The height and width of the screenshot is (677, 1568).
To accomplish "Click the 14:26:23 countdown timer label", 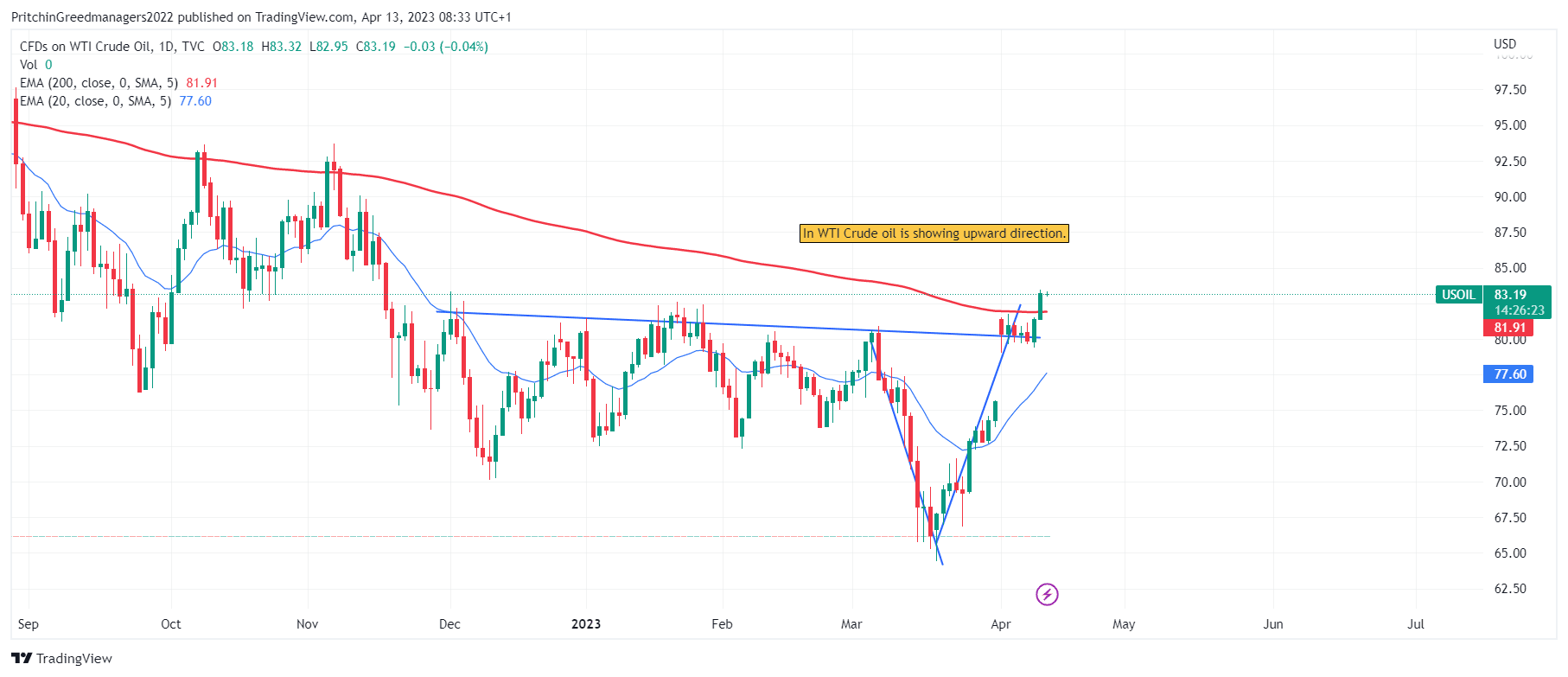I will 1519,310.
